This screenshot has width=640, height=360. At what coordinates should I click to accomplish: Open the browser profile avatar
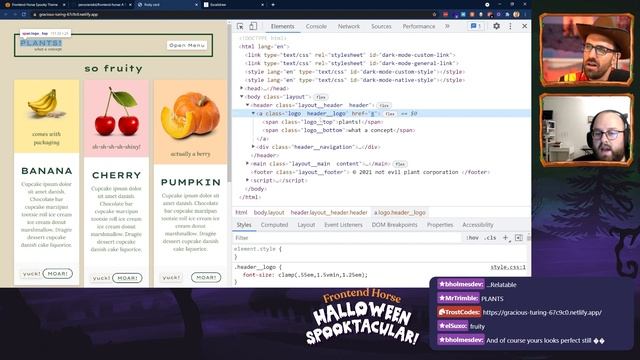pos(516,14)
